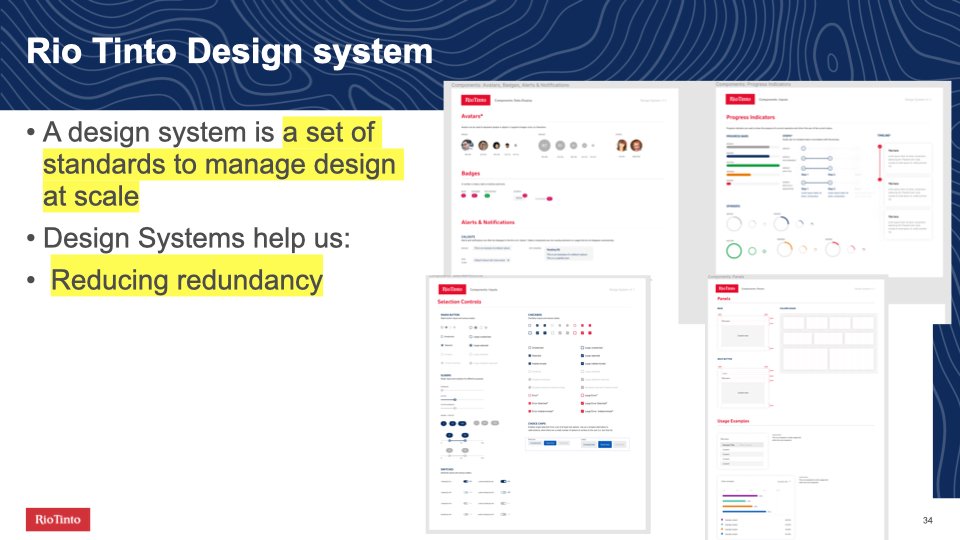The width and height of the screenshot is (960, 540).
Task: Click the orange progress bar in Progress Indicators
Action: tap(738, 174)
